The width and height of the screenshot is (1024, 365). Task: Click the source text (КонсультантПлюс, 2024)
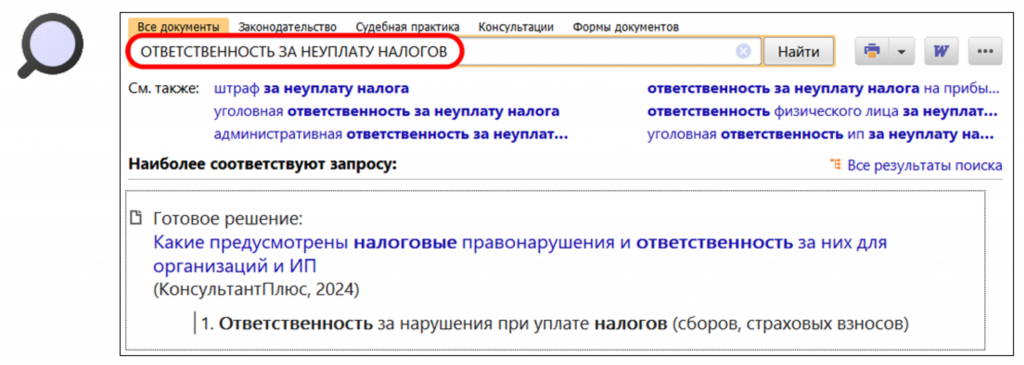tap(256, 289)
